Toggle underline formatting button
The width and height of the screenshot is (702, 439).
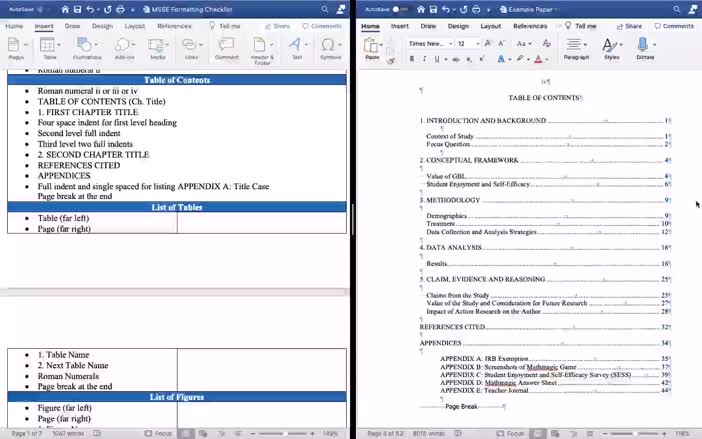click(435, 59)
